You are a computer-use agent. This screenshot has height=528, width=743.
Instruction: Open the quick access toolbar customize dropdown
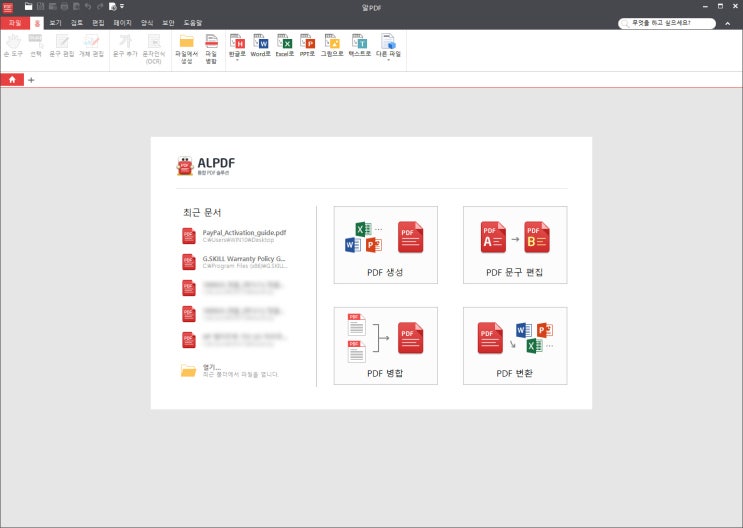click(122, 6)
